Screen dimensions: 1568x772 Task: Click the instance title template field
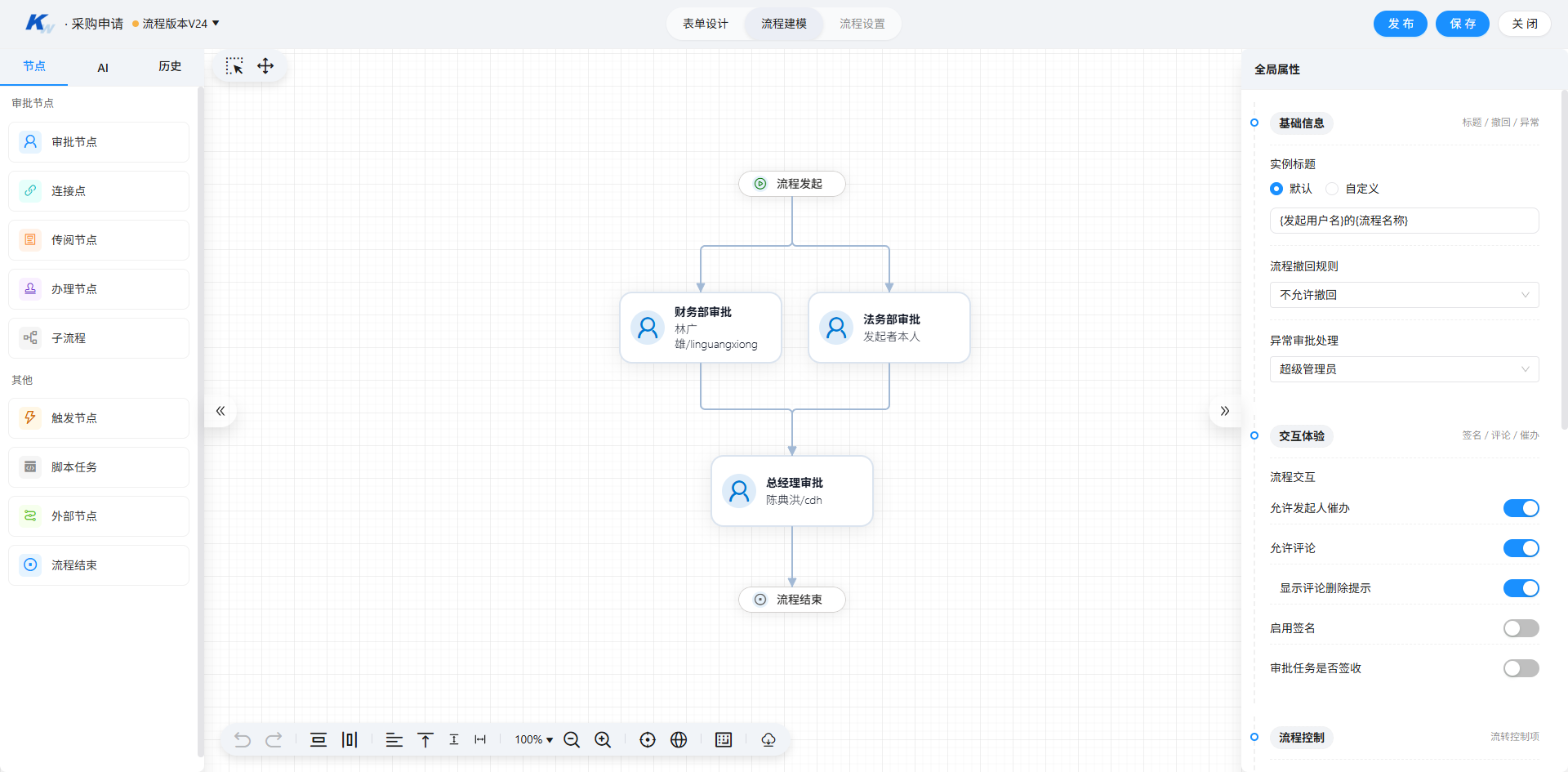pos(1405,221)
